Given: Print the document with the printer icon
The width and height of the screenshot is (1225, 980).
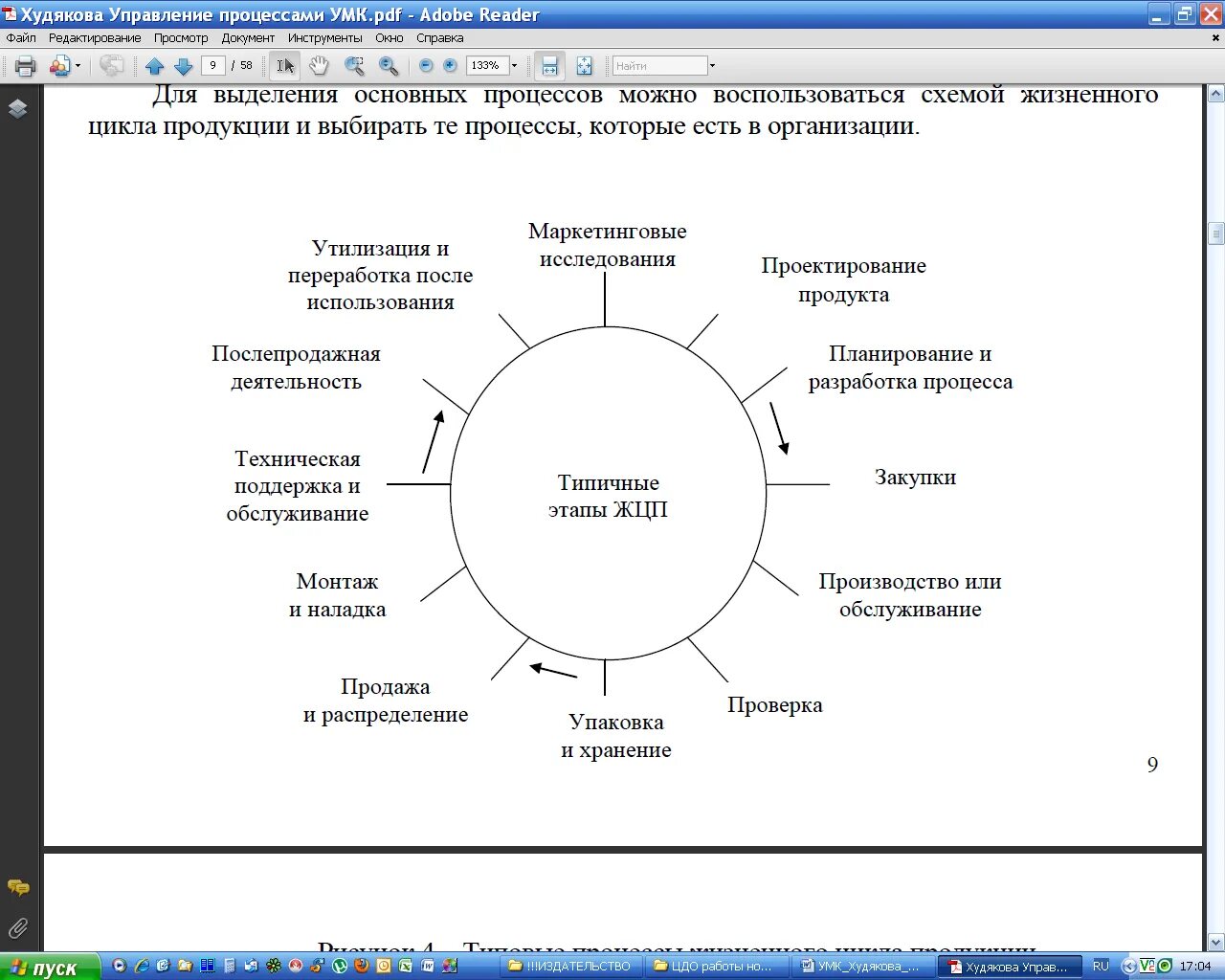Looking at the screenshot, I should pyautogui.click(x=26, y=66).
